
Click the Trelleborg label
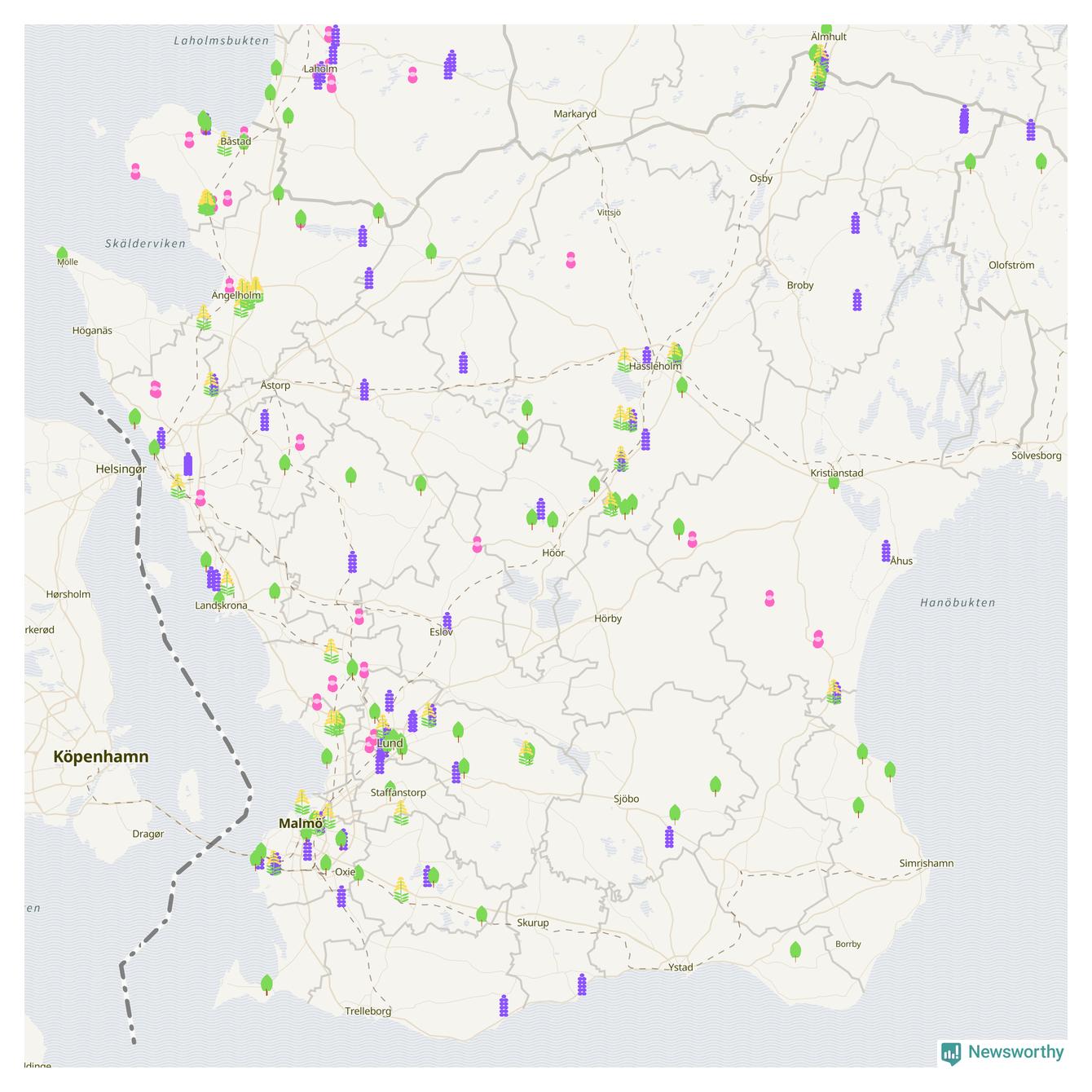(368, 1011)
